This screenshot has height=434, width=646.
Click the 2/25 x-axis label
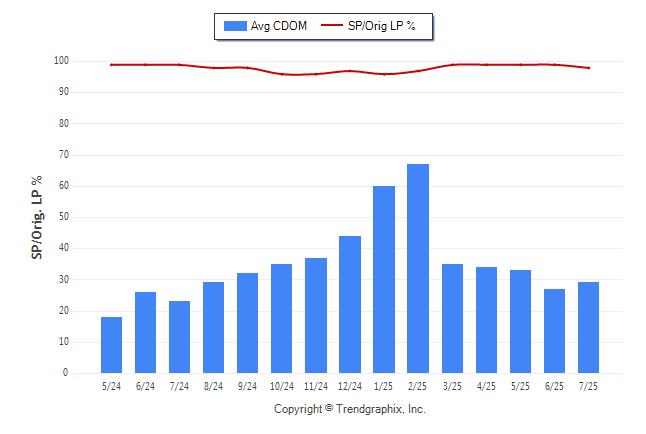tap(417, 387)
